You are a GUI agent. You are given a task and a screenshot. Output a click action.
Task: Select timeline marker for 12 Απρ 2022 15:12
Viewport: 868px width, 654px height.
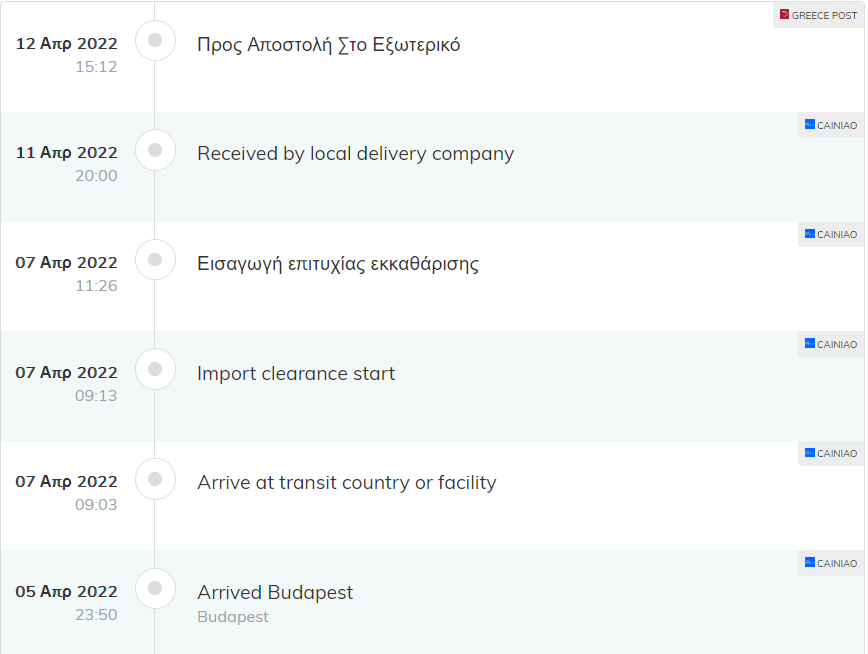(x=155, y=40)
